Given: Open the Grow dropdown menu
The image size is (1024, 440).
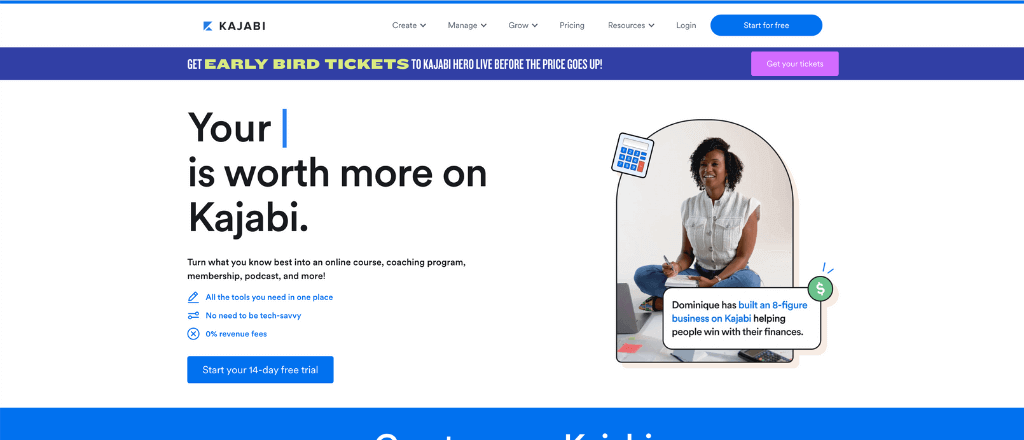Looking at the screenshot, I should pos(523,25).
